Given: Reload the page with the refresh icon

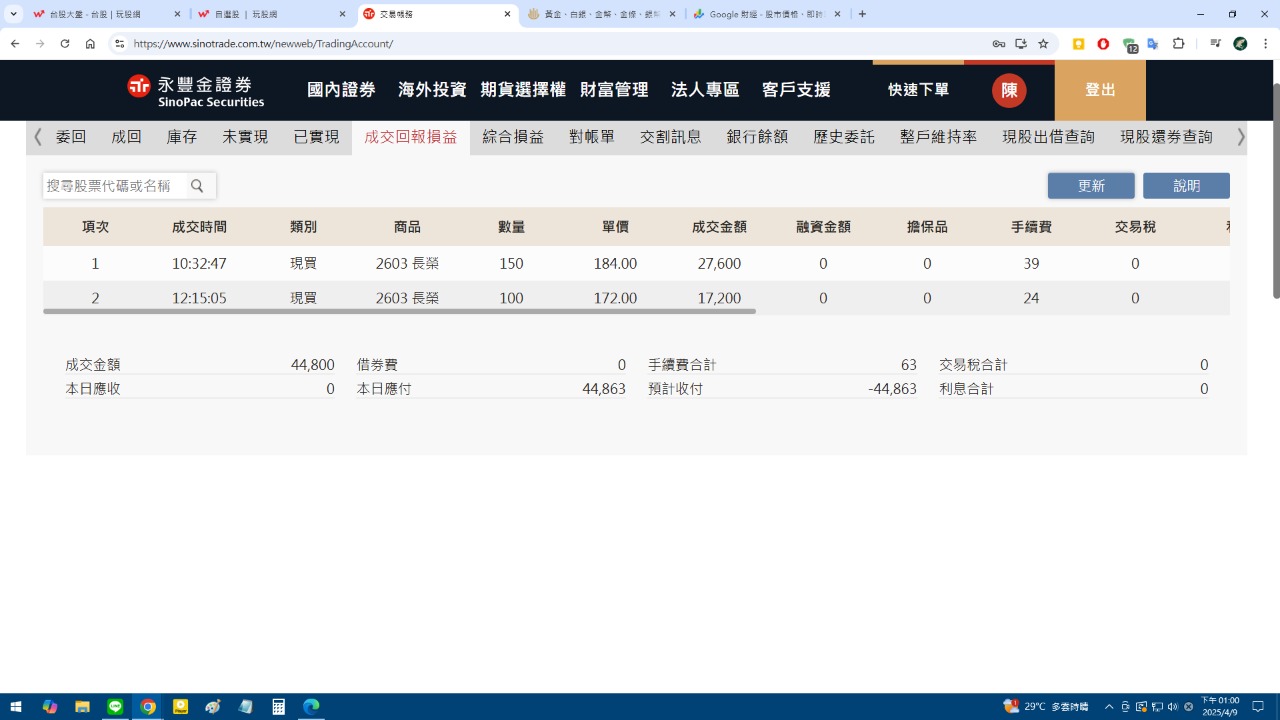Looking at the screenshot, I should [65, 44].
